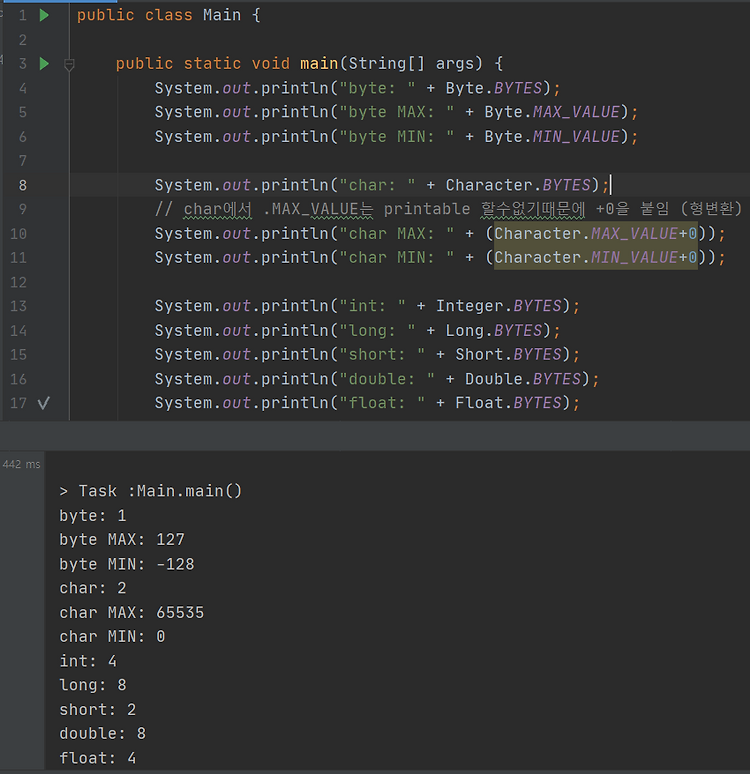Click 'Character.BYTES' on line 8
The image size is (750, 774).
518,185
